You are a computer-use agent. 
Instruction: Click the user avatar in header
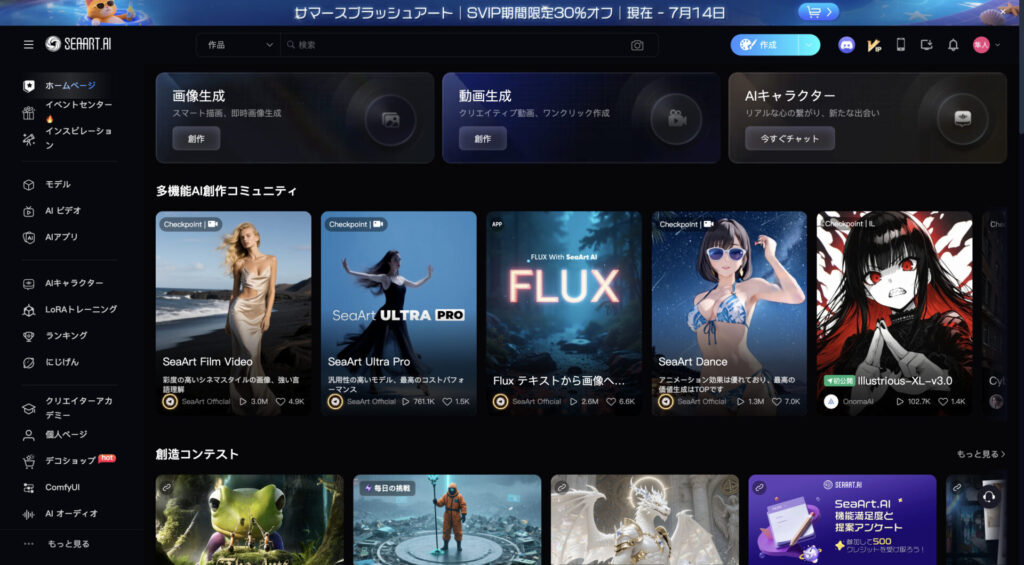(x=981, y=44)
